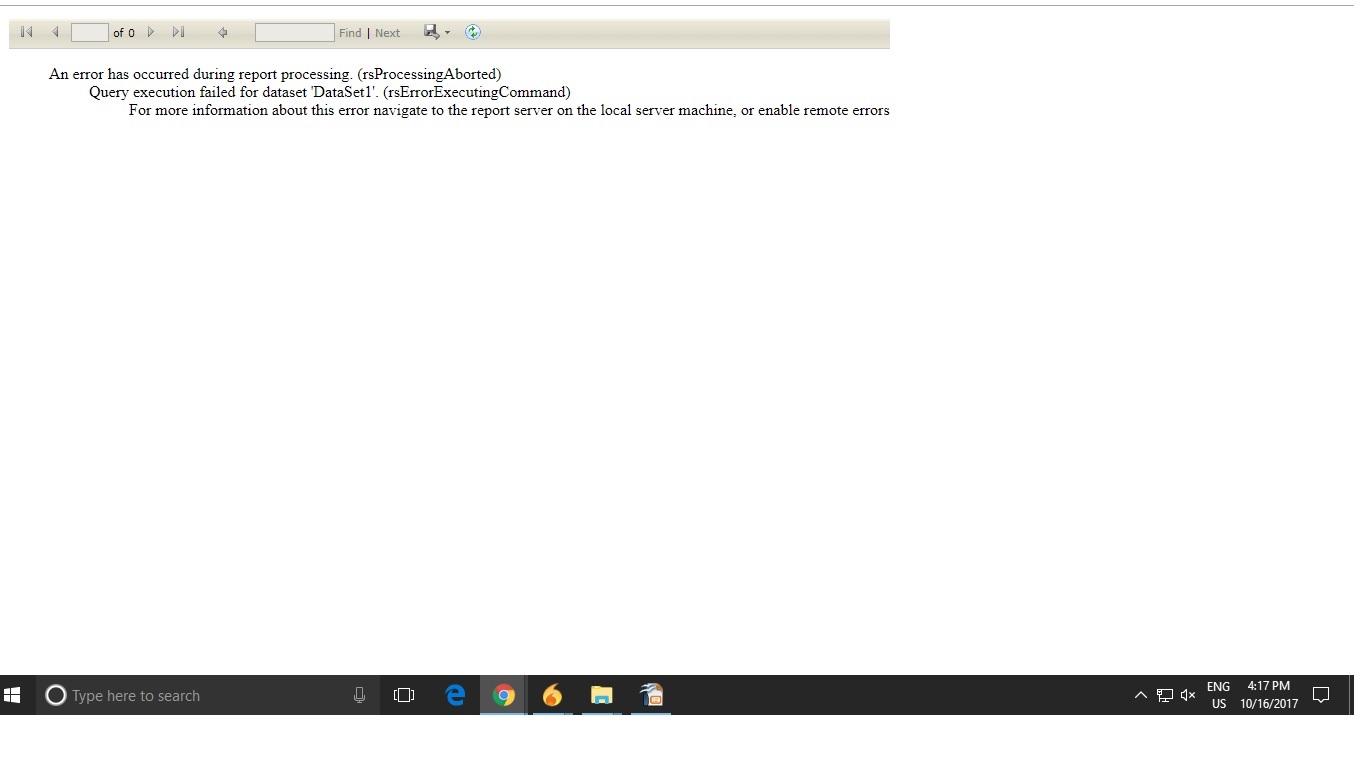Viewport: 1366px width, 768px height.
Task: Go back to parent report arrow
Action: click(x=222, y=32)
